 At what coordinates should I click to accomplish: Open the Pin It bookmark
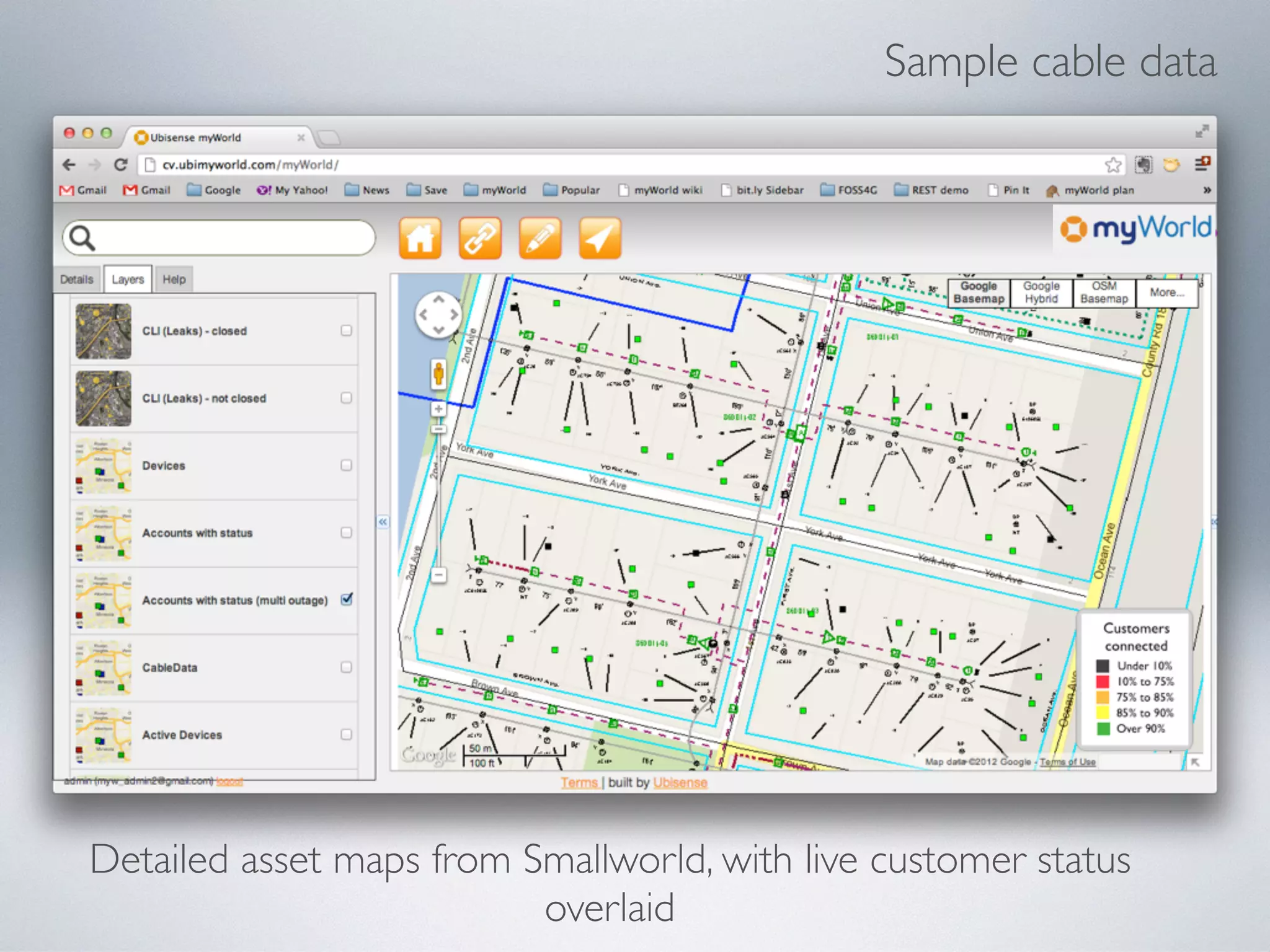click(1009, 190)
